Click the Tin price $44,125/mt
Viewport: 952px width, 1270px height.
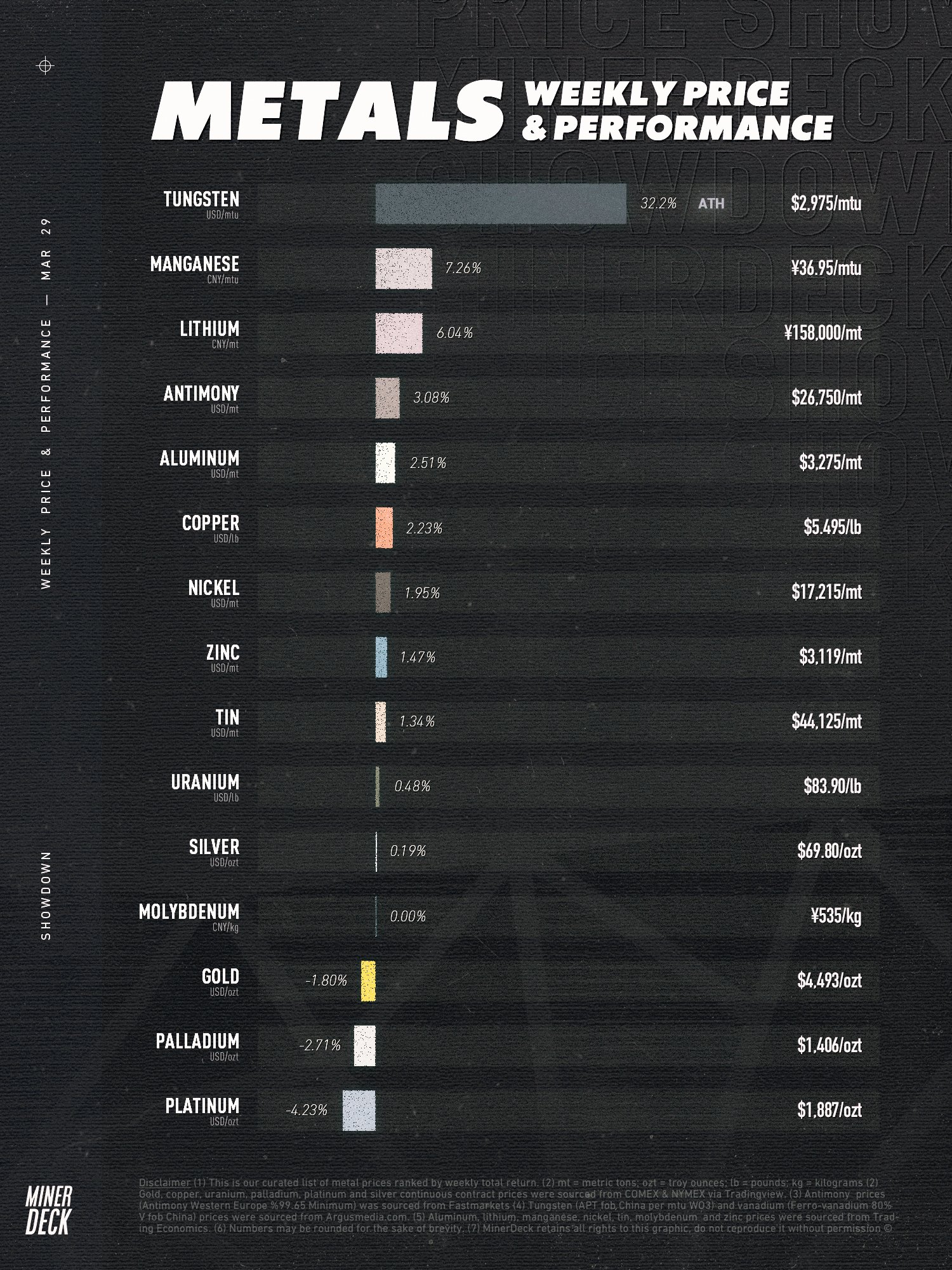pyautogui.click(x=826, y=721)
